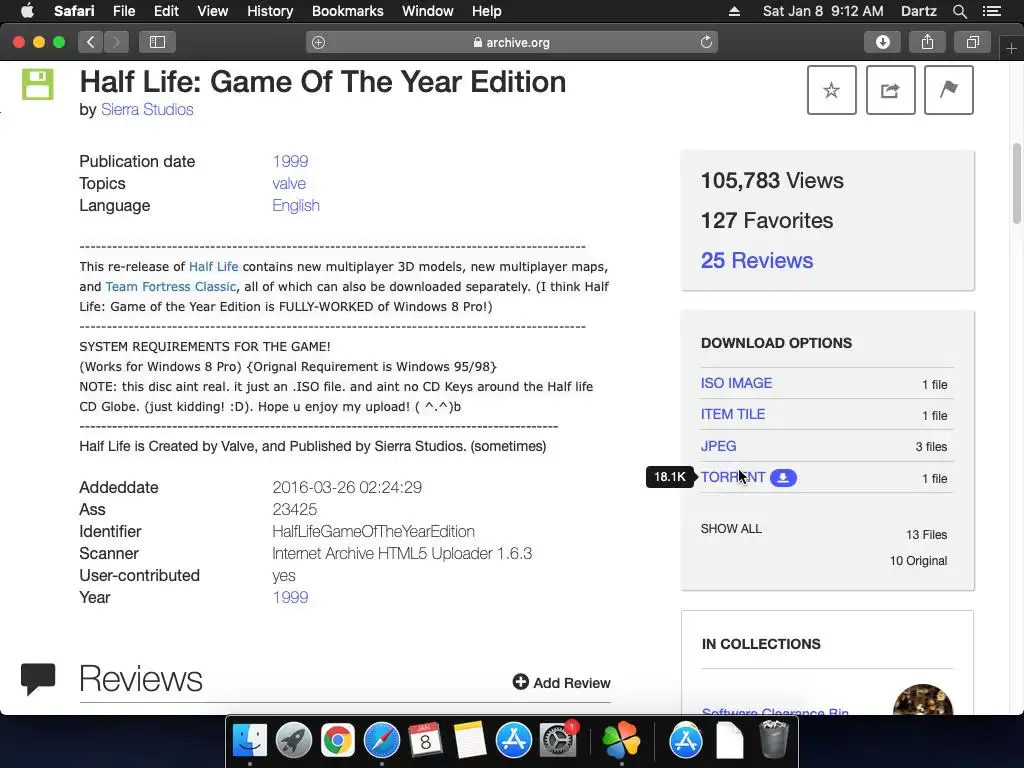Click the '105,783 Views' statistic text
Viewport: 1024px width, 768px height.
tap(772, 181)
